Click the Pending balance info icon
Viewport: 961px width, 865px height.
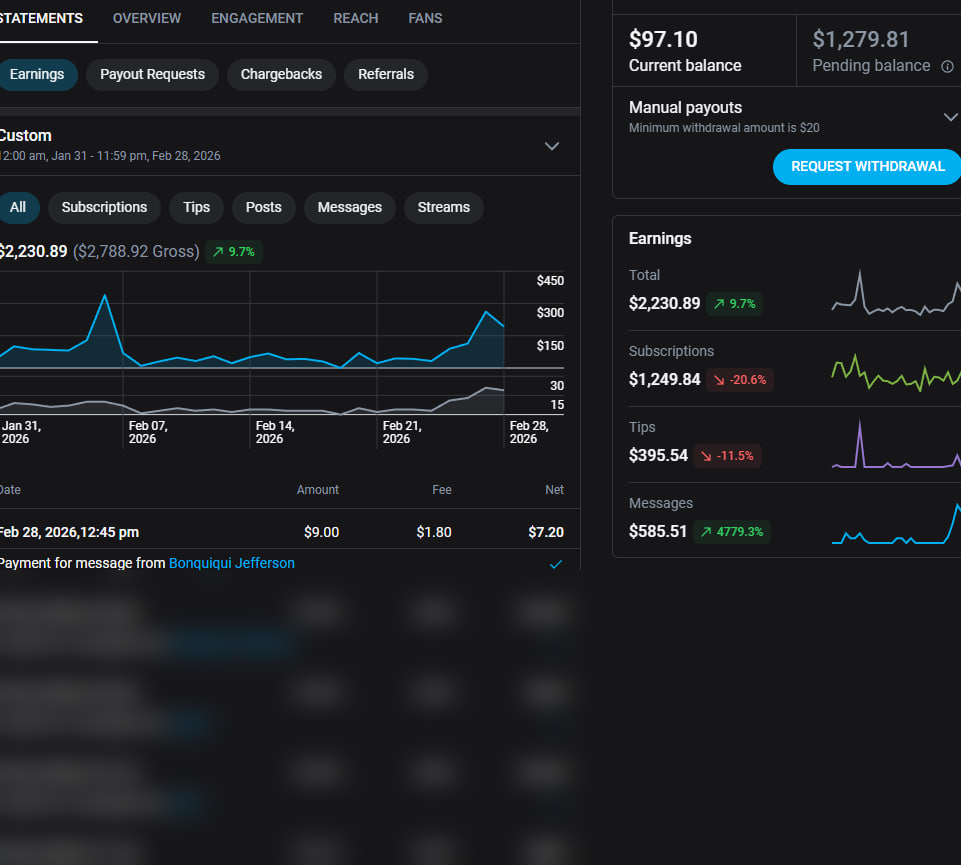[947, 66]
